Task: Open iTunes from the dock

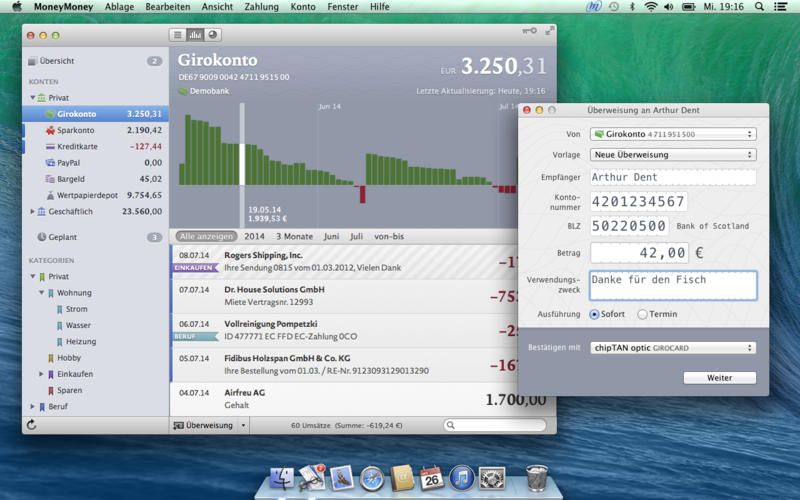Action: tap(461, 477)
